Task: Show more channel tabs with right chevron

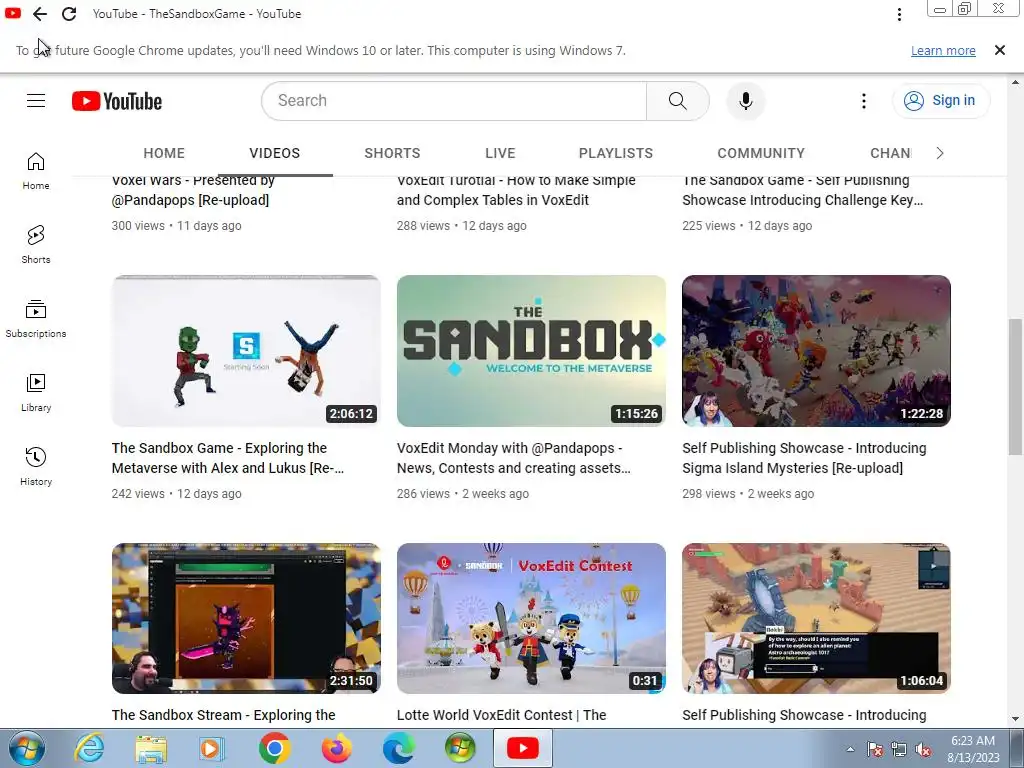Action: pyautogui.click(x=939, y=153)
